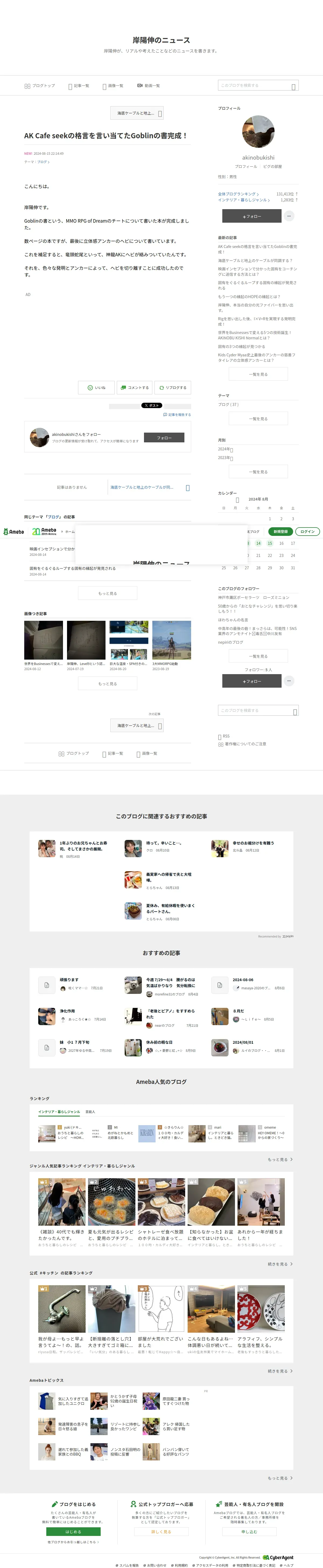Click 一覧を見る under 最新の記事

tap(258, 374)
